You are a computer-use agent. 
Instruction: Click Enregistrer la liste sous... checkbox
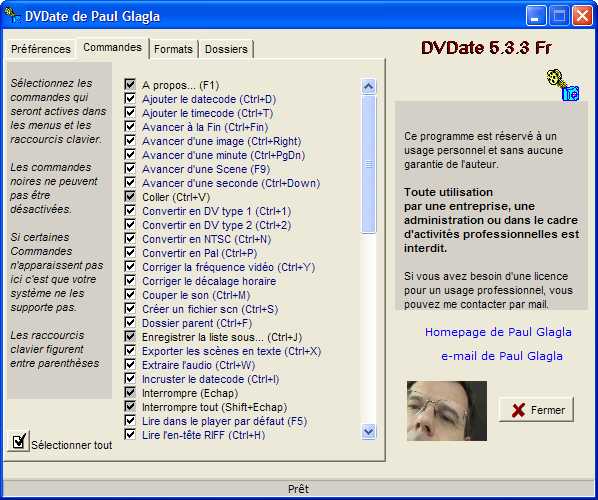(x=130, y=336)
